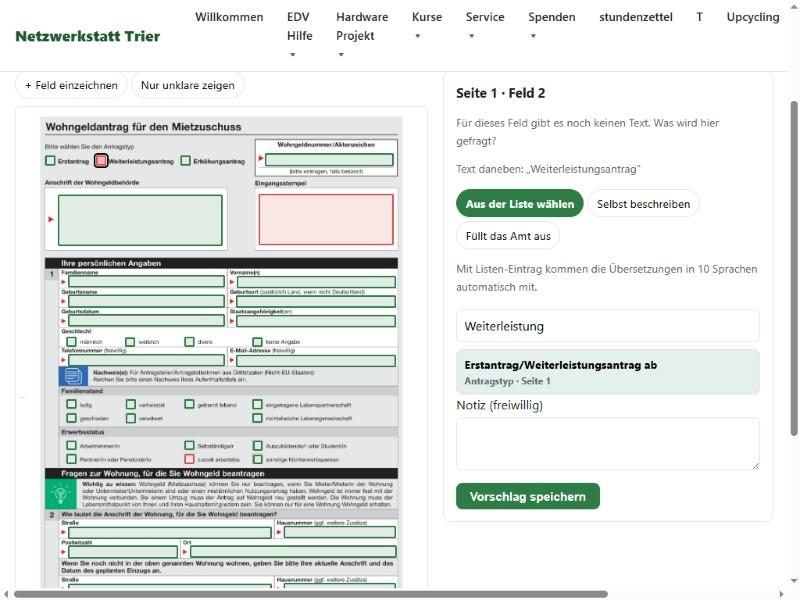Expand the Hardware Projekt submenu arrow
This screenshot has height=600, width=800.
pos(341,55)
